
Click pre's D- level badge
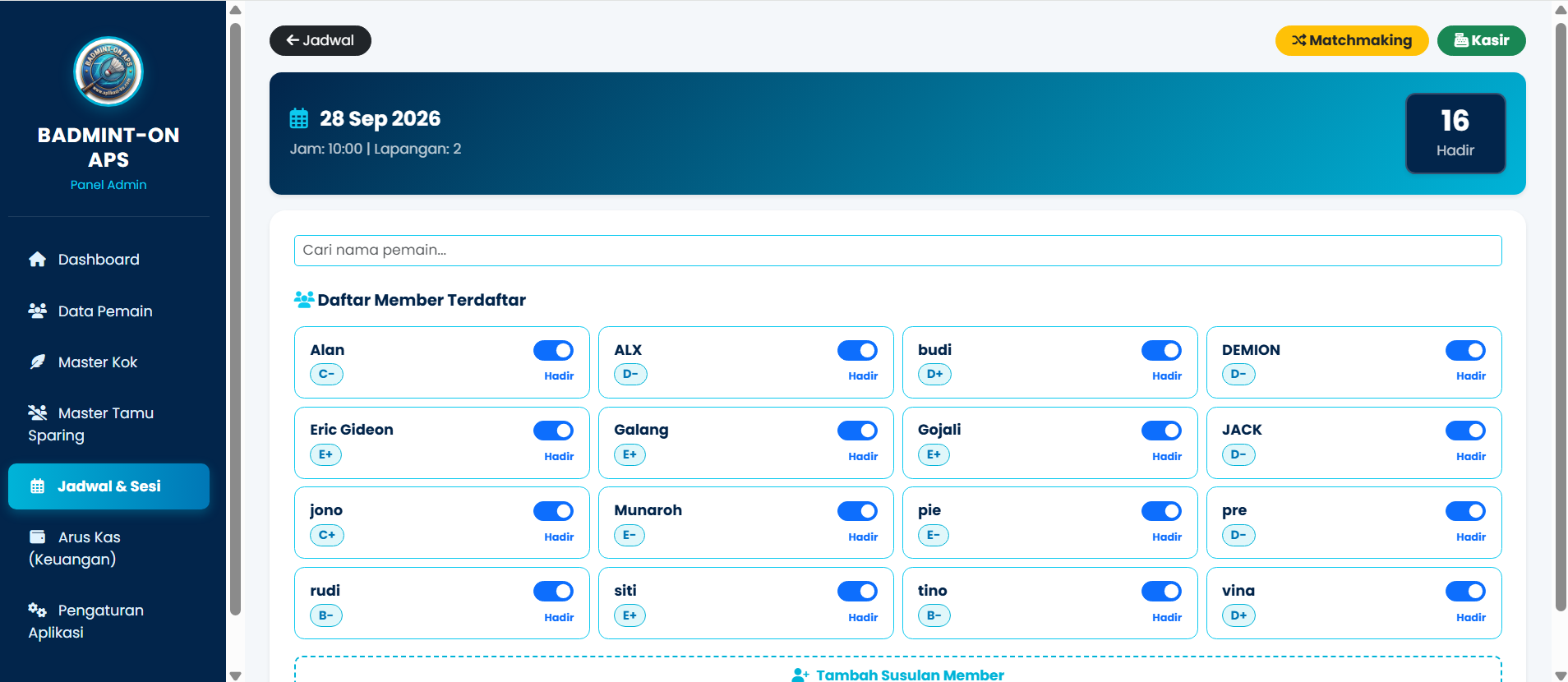point(1238,535)
